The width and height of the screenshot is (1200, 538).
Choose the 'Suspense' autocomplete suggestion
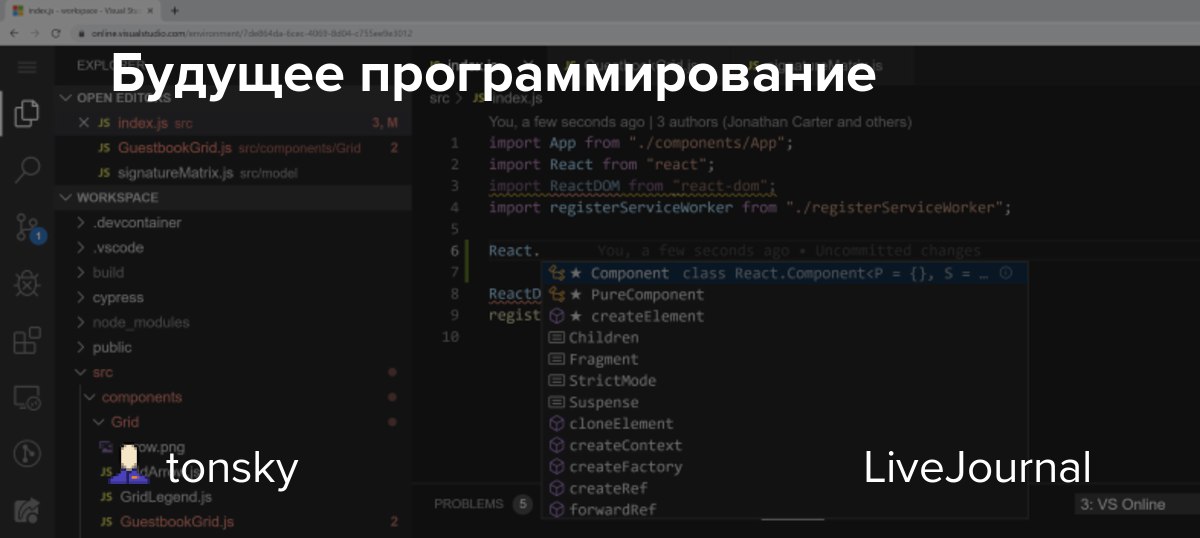[784, 402]
